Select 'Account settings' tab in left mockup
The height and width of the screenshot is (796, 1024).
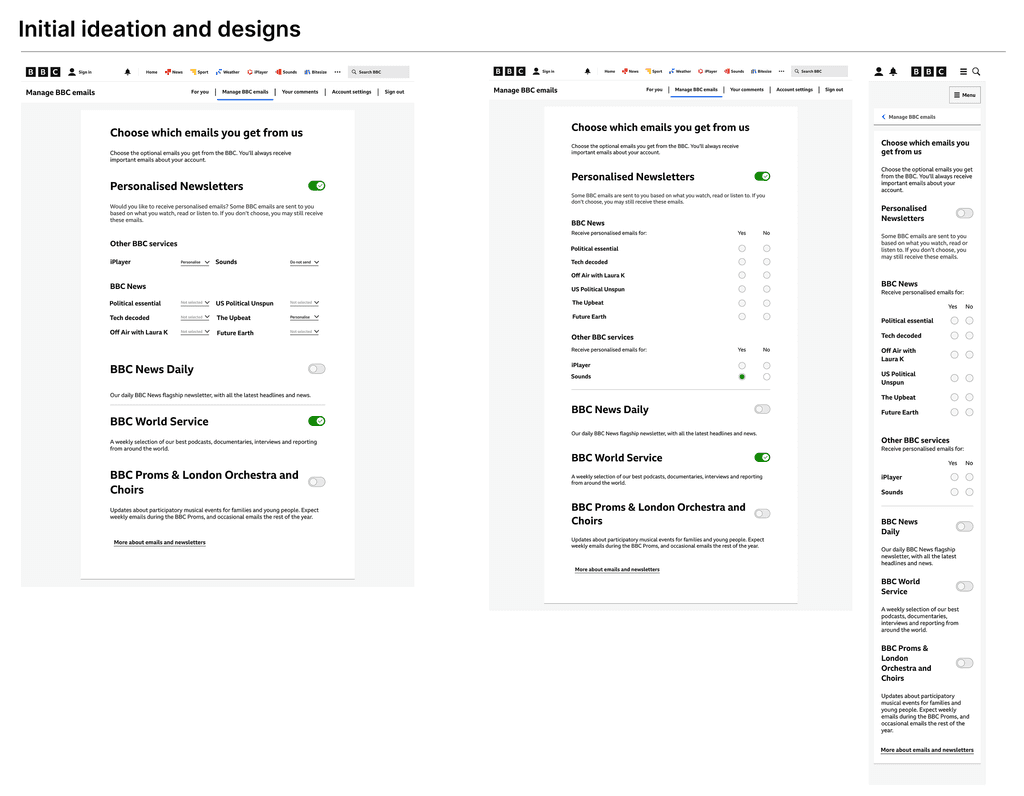[x=351, y=92]
